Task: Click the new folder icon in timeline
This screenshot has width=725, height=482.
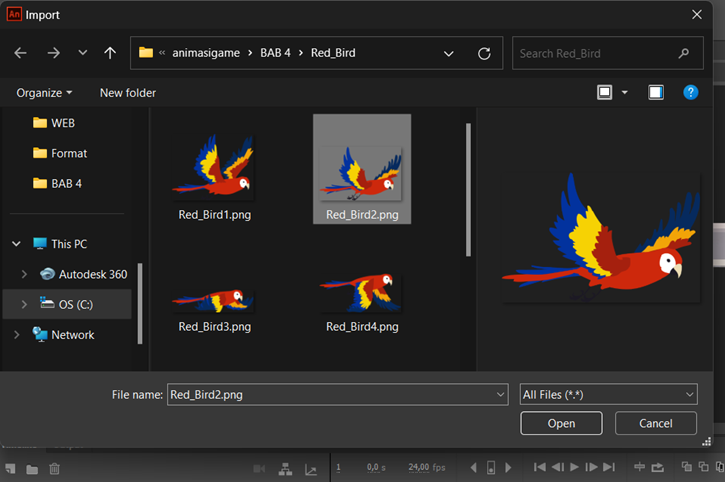Action: [32, 470]
